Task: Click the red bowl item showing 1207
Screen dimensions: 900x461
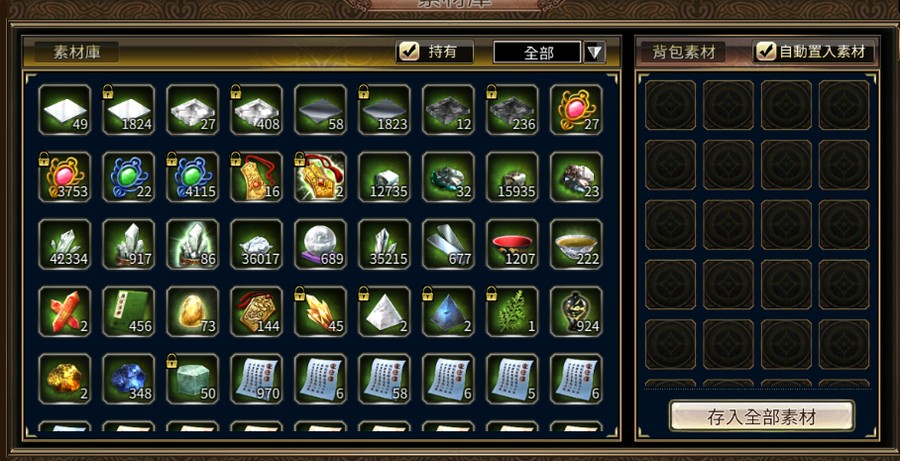Action: pyautogui.click(x=512, y=244)
